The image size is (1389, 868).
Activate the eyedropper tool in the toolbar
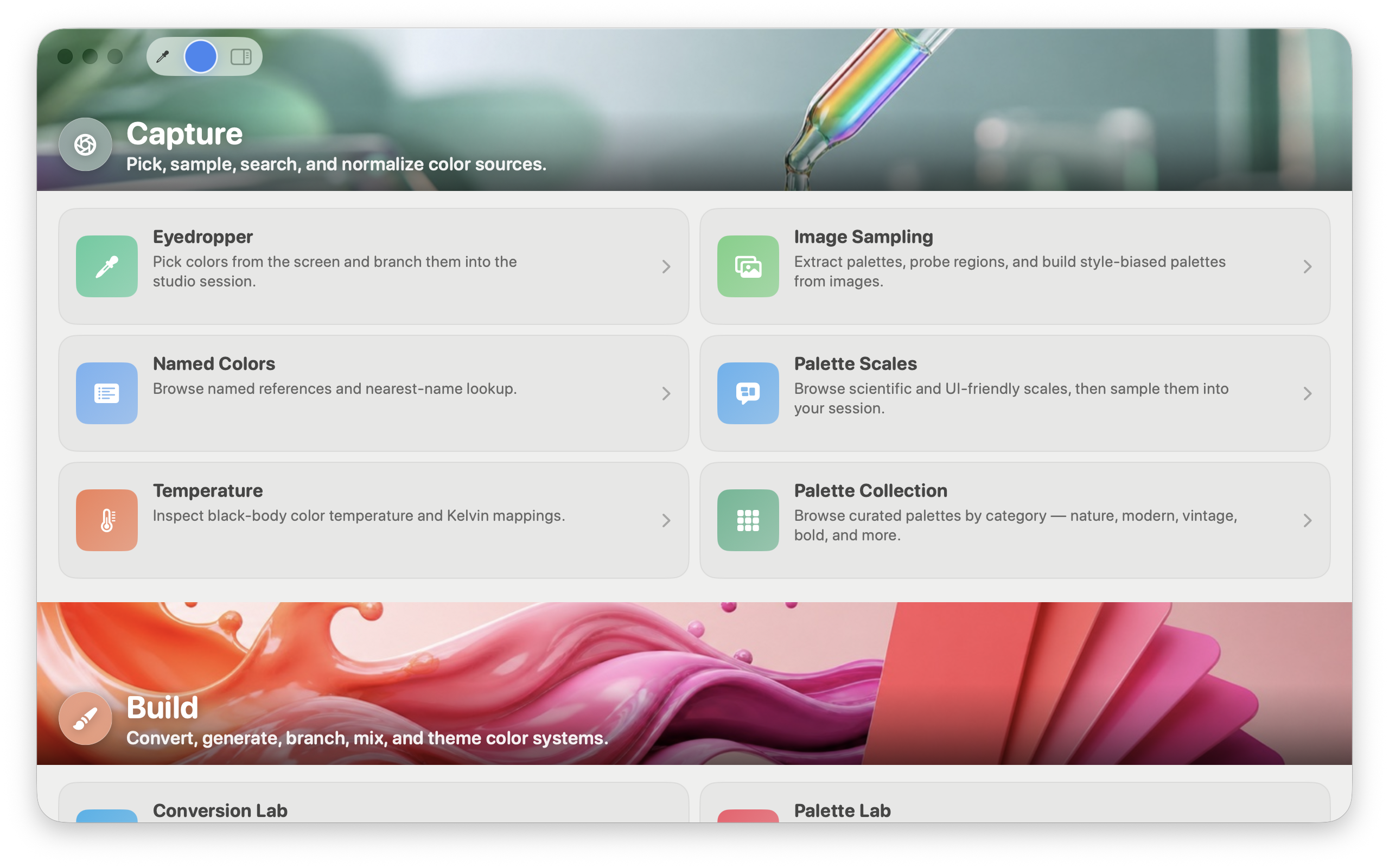(x=163, y=56)
